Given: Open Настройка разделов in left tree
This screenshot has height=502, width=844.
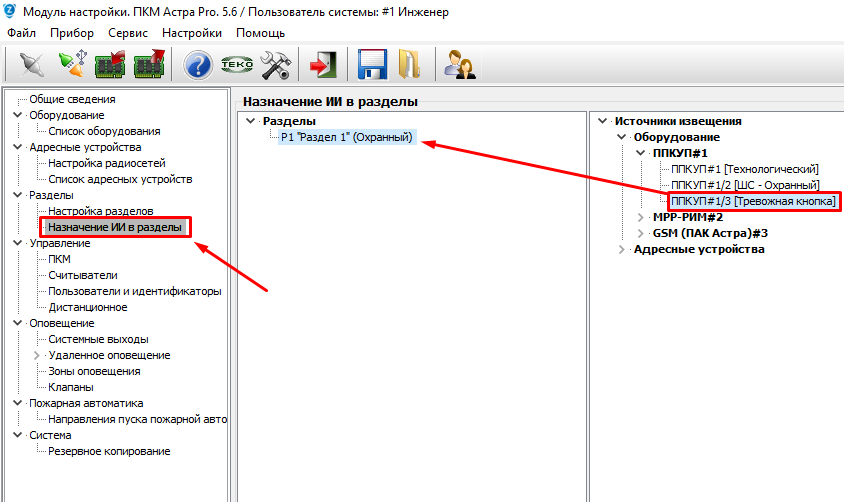Looking at the screenshot, I should pyautogui.click(x=101, y=211).
